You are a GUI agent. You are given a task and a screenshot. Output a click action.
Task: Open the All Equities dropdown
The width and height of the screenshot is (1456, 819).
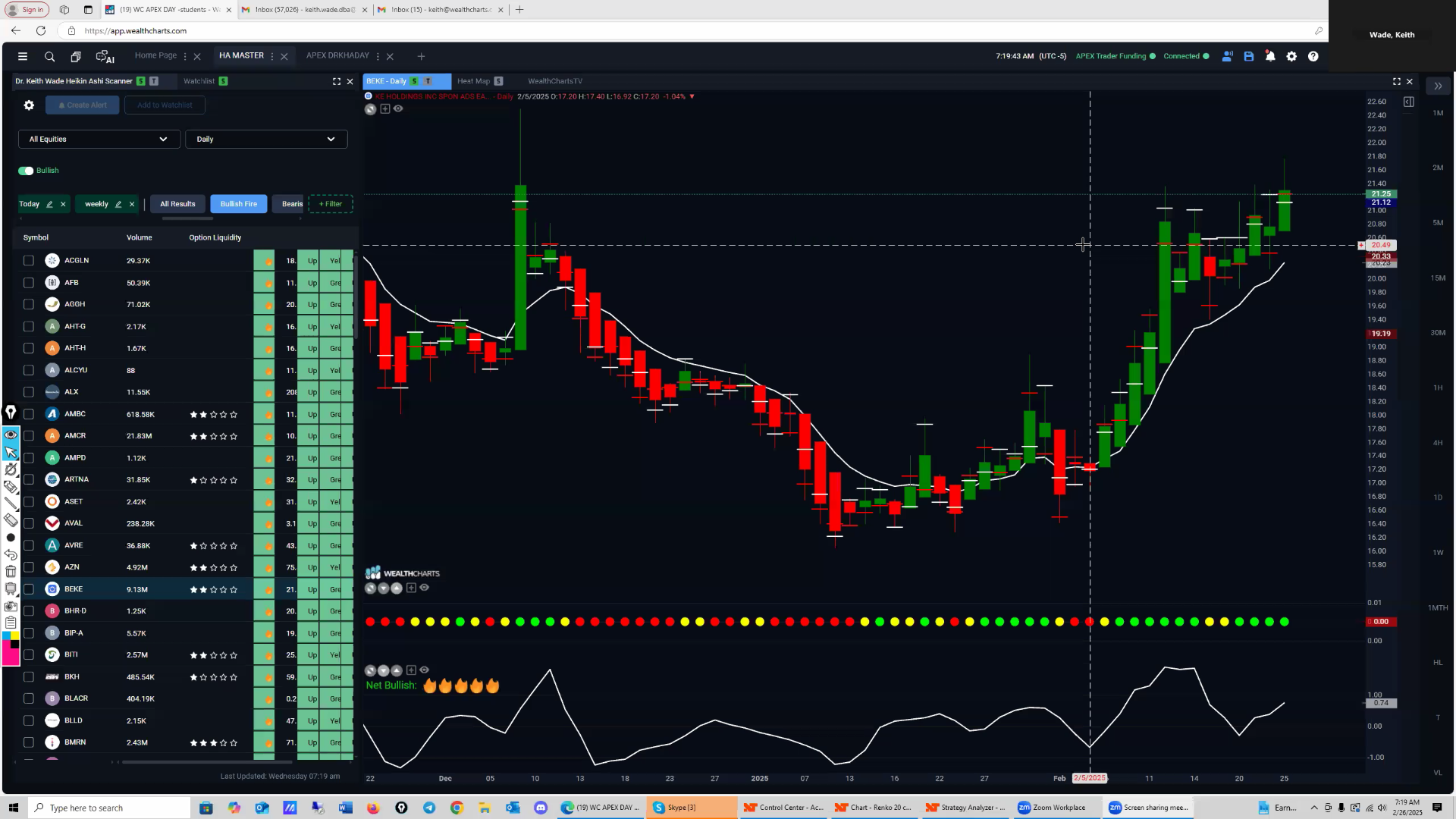99,140
